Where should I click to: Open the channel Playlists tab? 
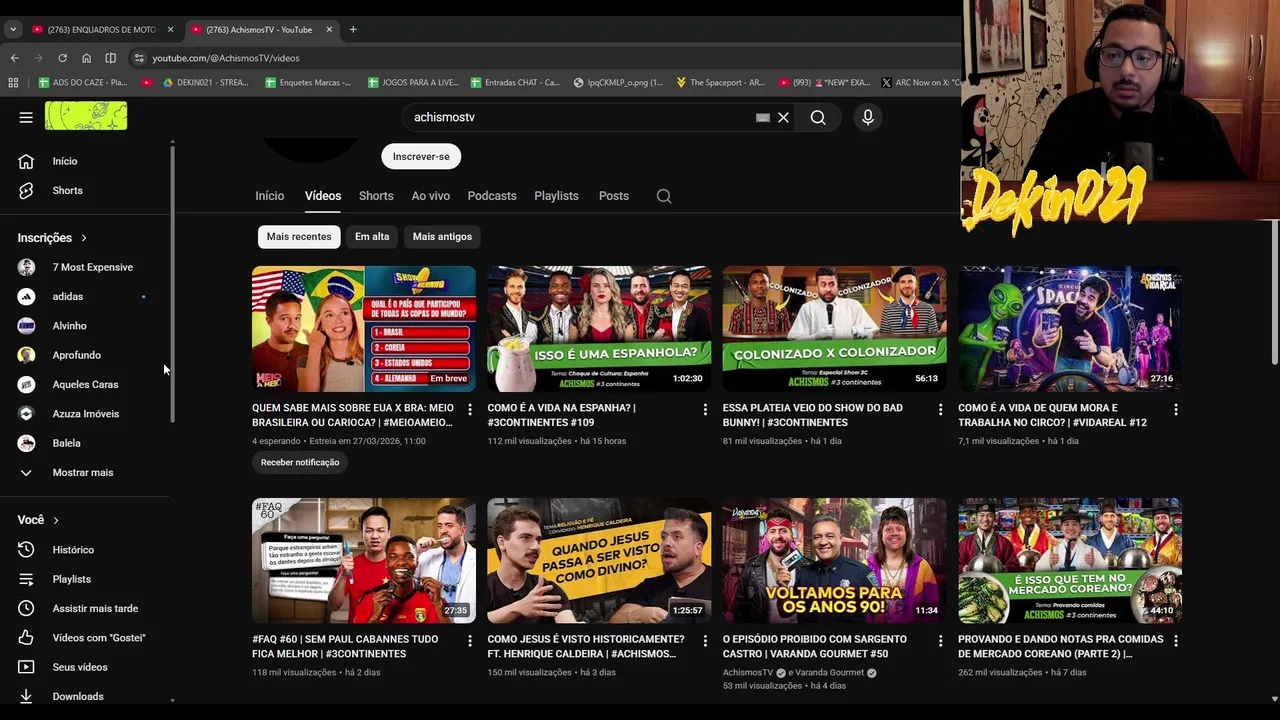(x=556, y=196)
